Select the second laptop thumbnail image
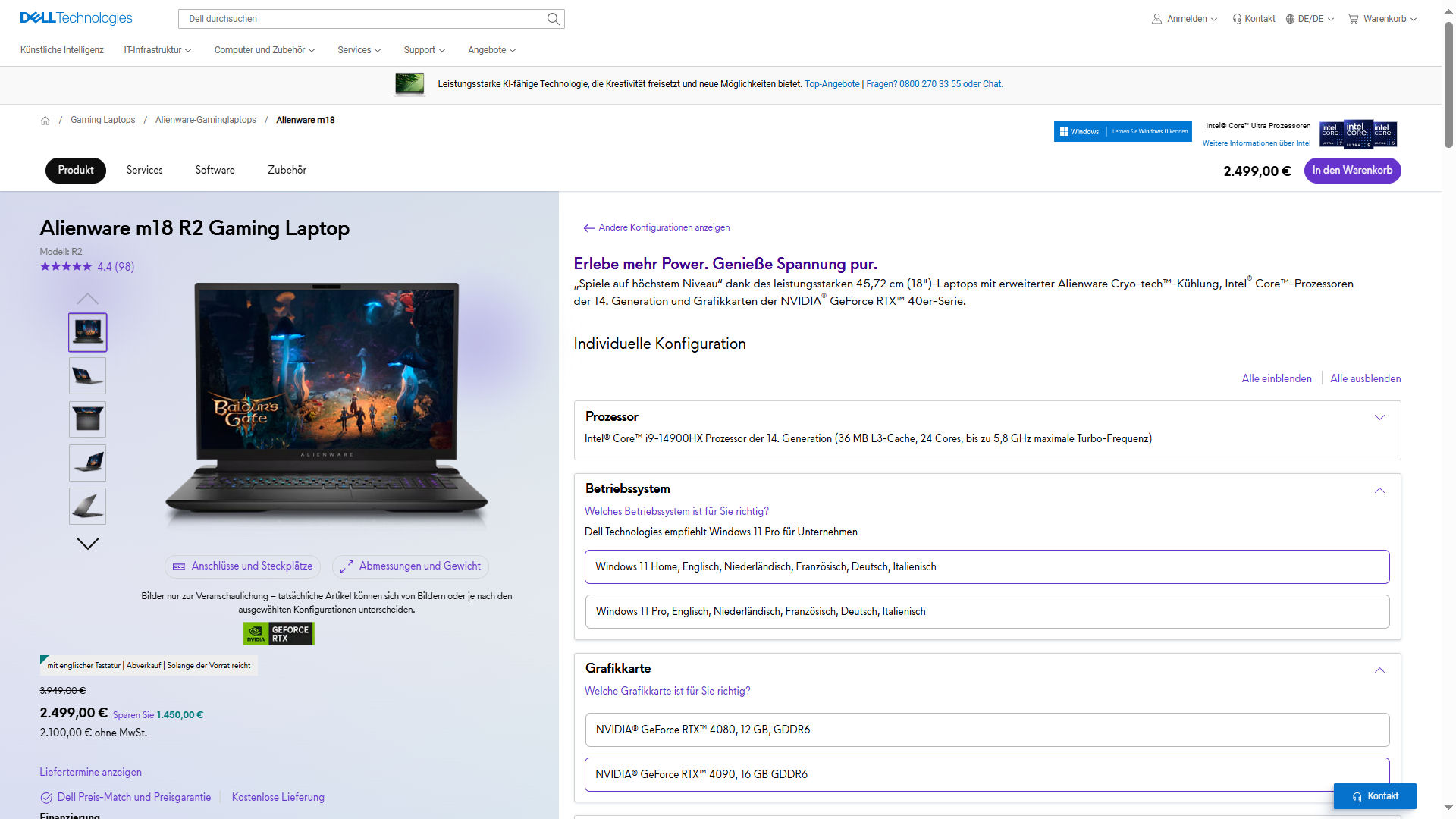1456x819 pixels. coord(88,376)
